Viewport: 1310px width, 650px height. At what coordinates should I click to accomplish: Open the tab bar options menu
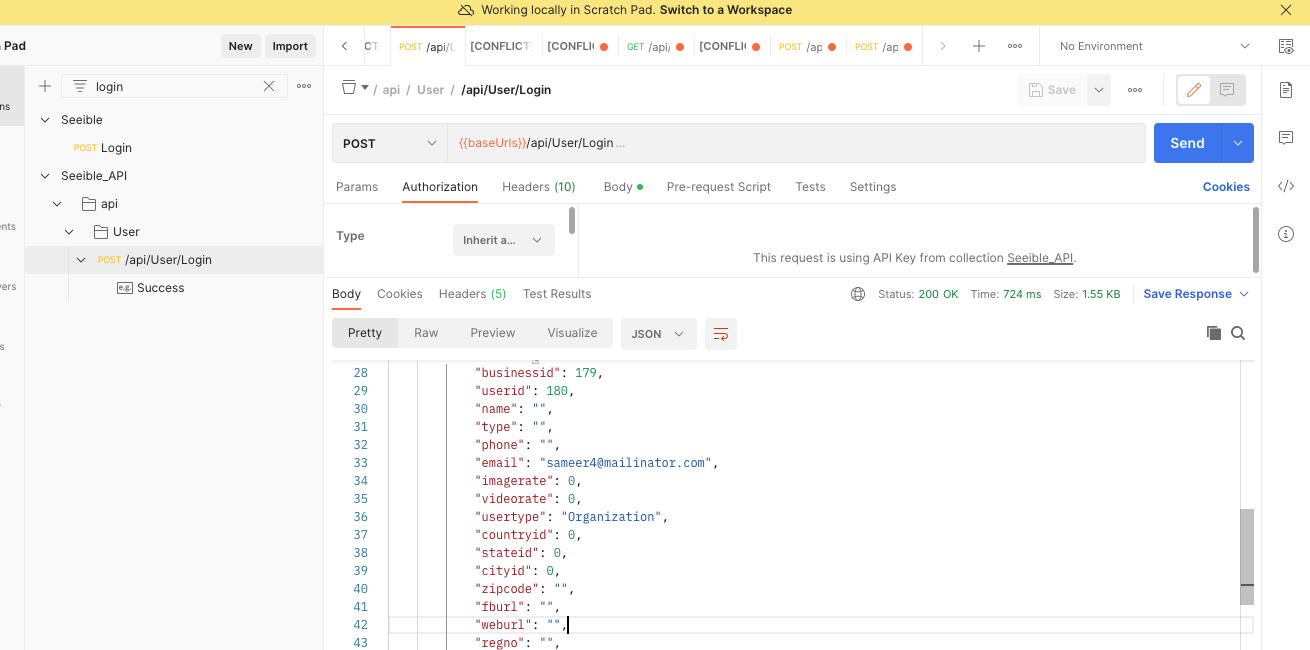(x=1015, y=46)
